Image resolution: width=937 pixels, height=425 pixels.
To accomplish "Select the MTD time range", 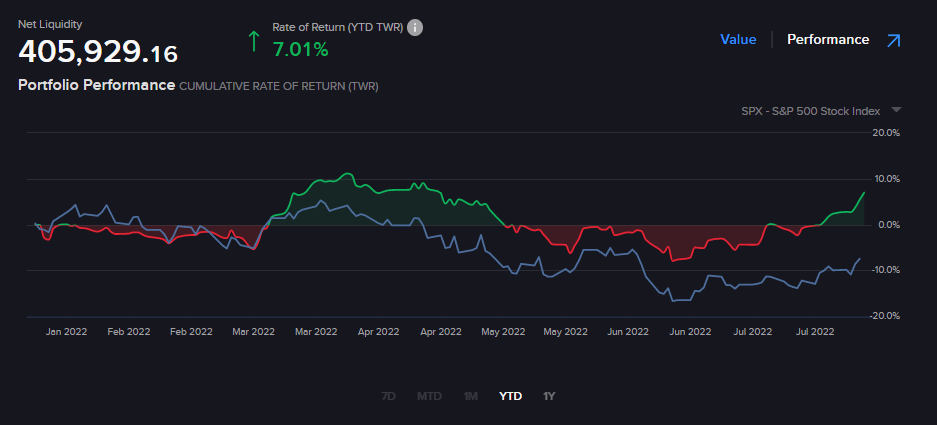I will pos(429,396).
